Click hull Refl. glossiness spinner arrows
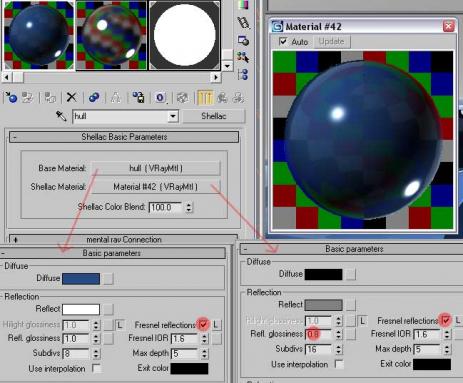This screenshot has height=383, width=463. 96,339
